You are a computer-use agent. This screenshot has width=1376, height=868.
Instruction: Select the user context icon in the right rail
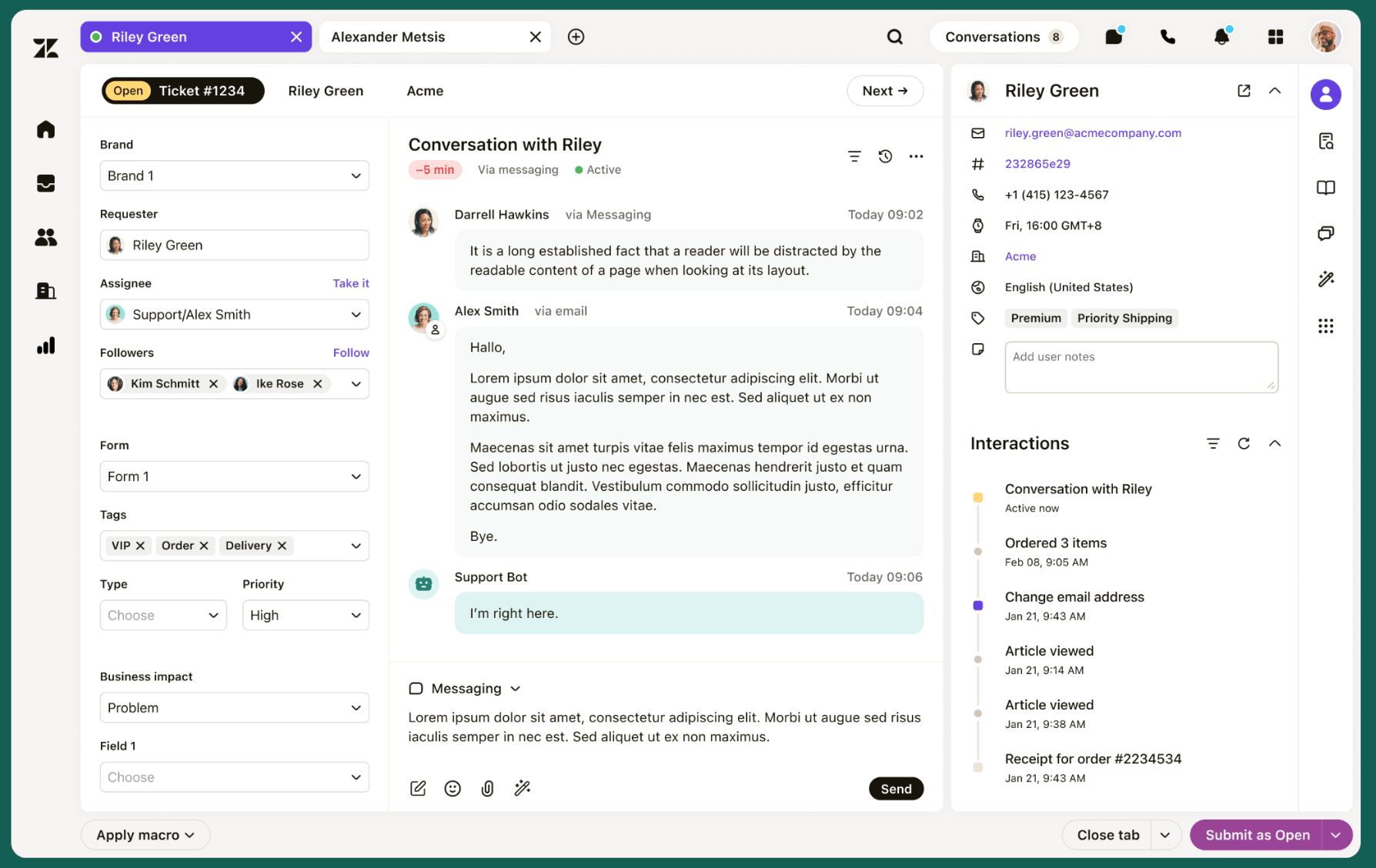click(1325, 95)
